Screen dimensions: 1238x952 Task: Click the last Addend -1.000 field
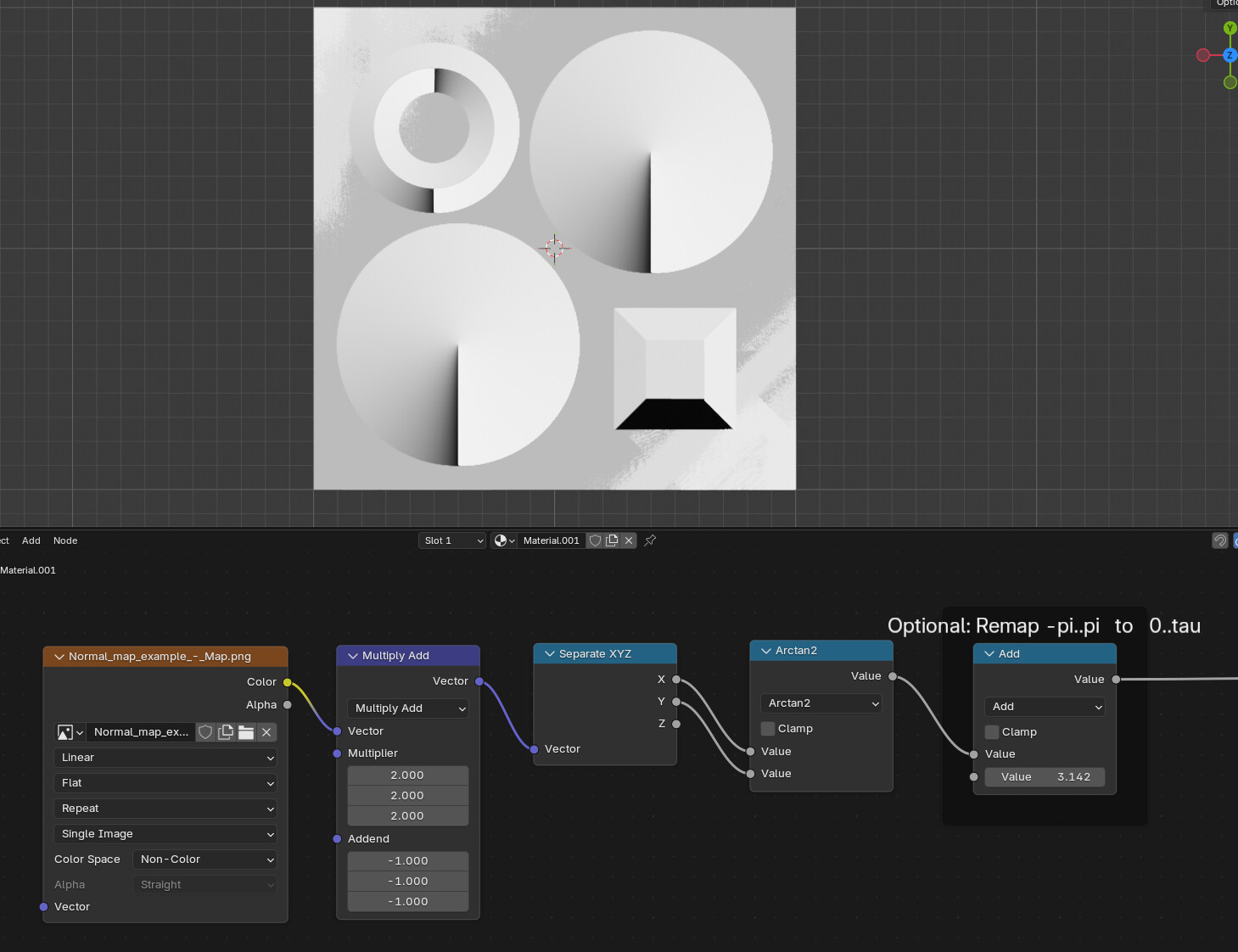pos(408,902)
